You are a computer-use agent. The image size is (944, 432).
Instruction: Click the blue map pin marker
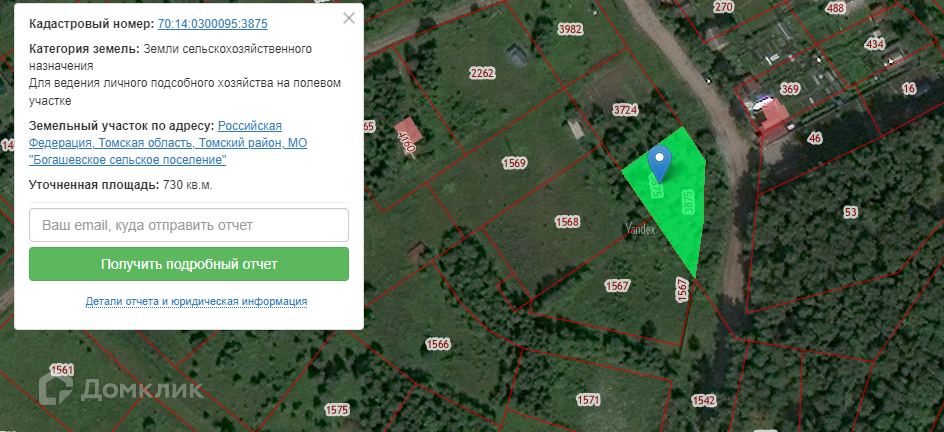[660, 164]
